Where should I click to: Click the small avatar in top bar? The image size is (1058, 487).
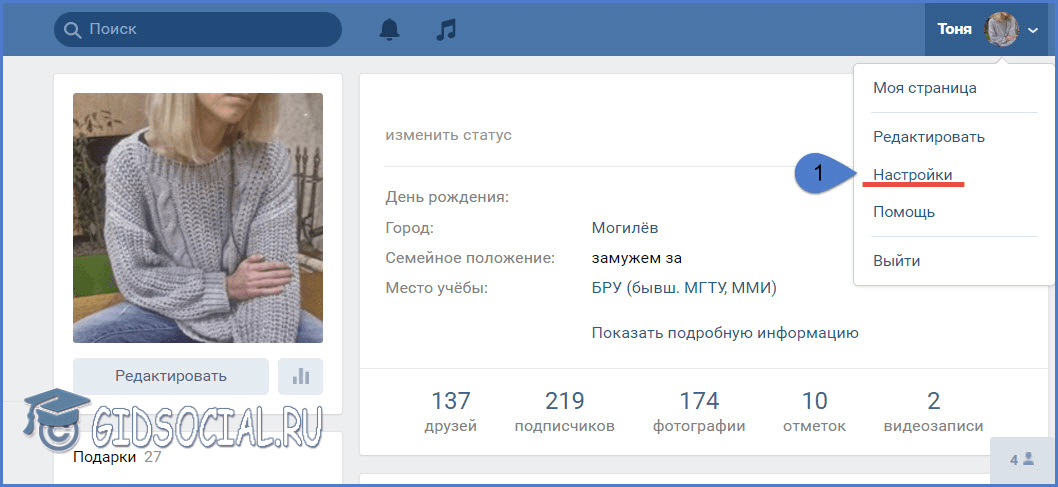click(x=1000, y=30)
